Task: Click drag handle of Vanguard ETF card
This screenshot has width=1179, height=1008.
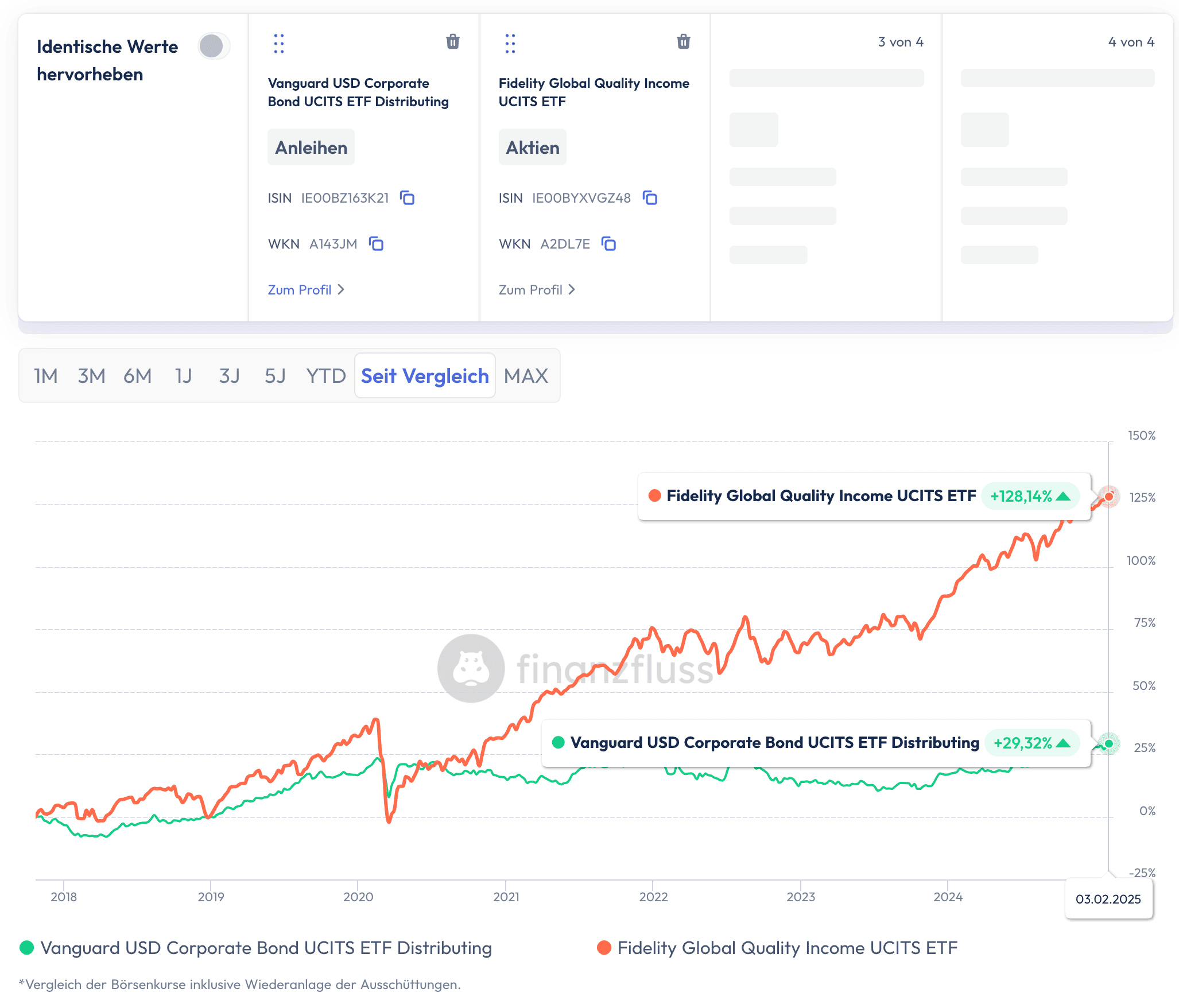Action: tap(279, 44)
